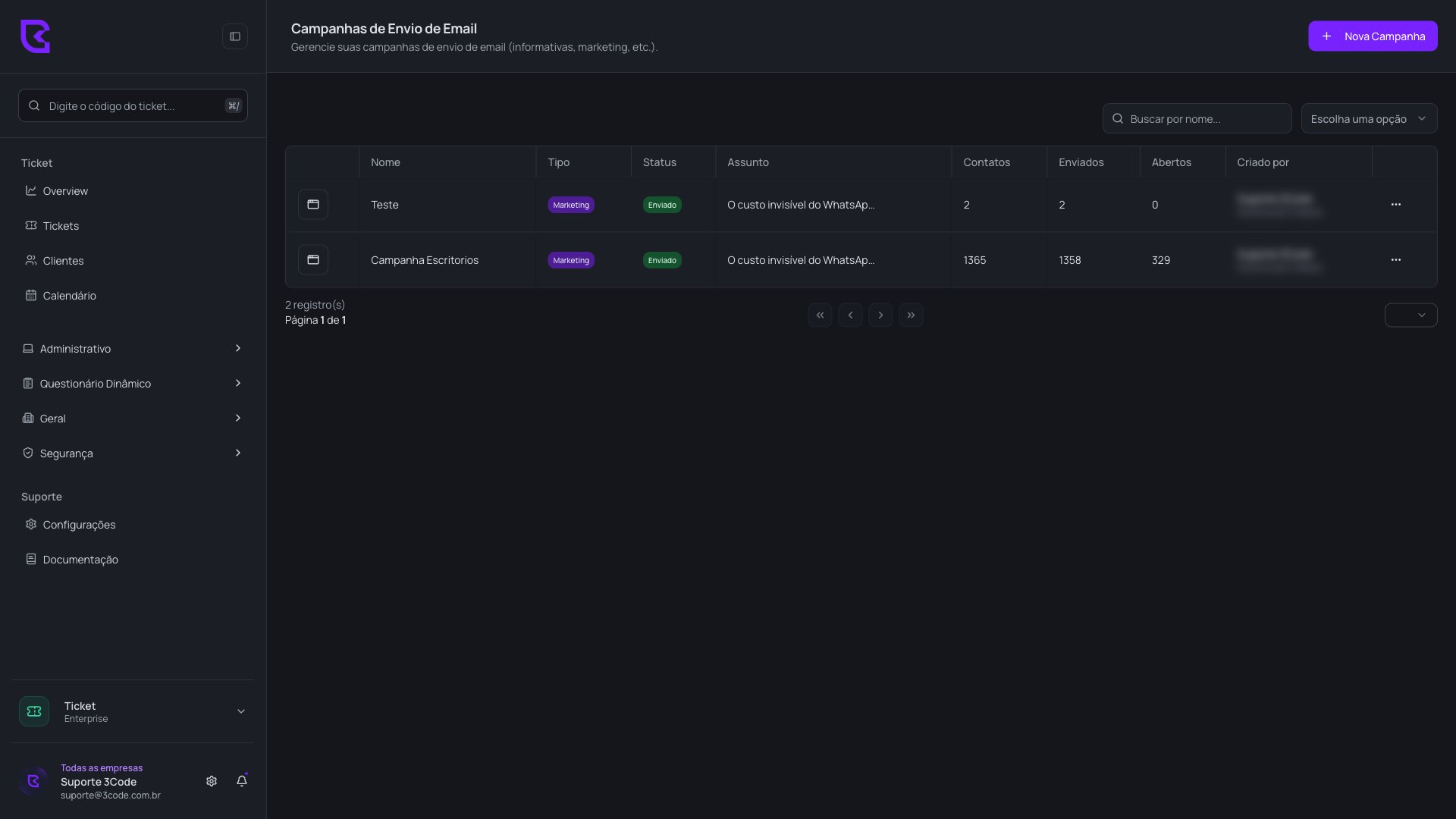1456x819 pixels.
Task: Click the 1358 enviados value
Action: point(1070,260)
